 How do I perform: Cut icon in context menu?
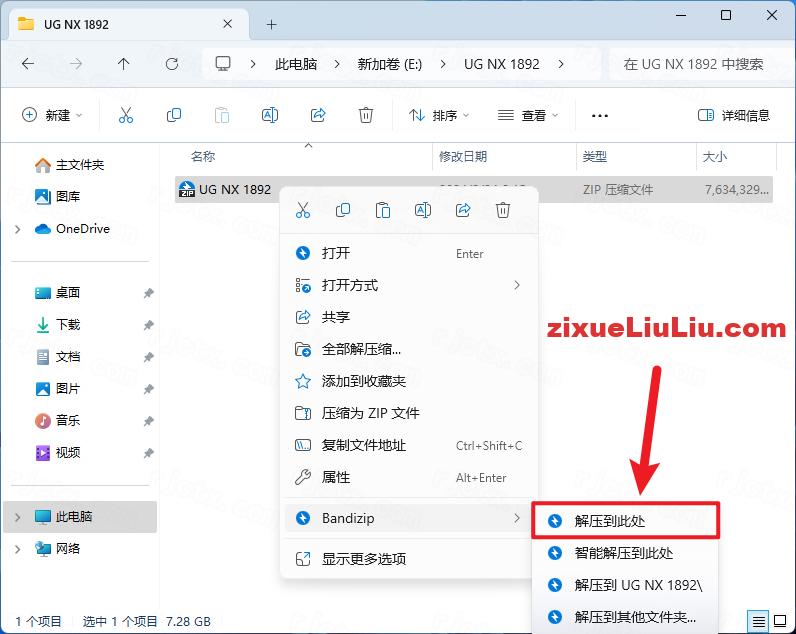click(303, 210)
